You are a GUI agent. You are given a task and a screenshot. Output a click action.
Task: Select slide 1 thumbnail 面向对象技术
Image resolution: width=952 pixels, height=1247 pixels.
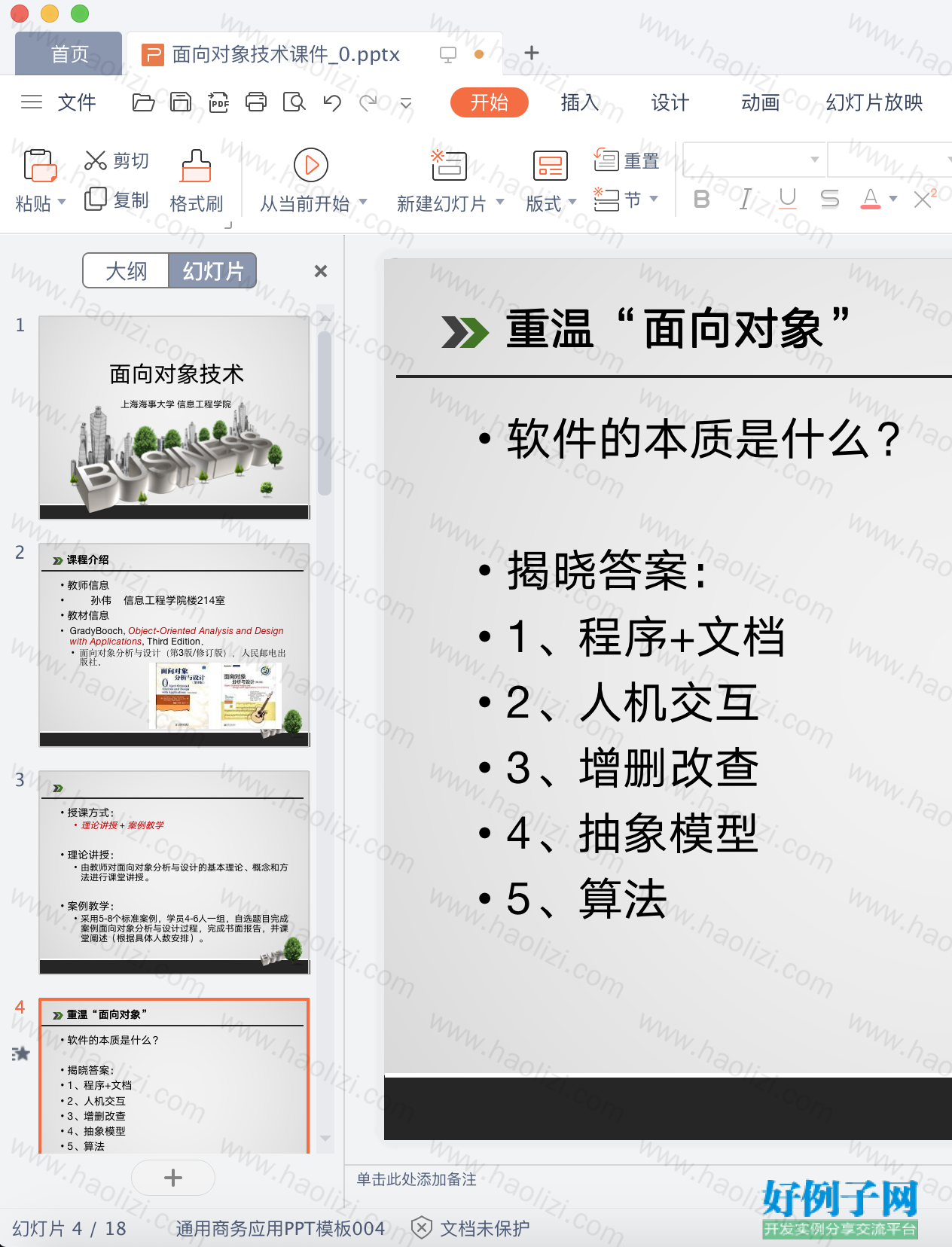tap(175, 418)
